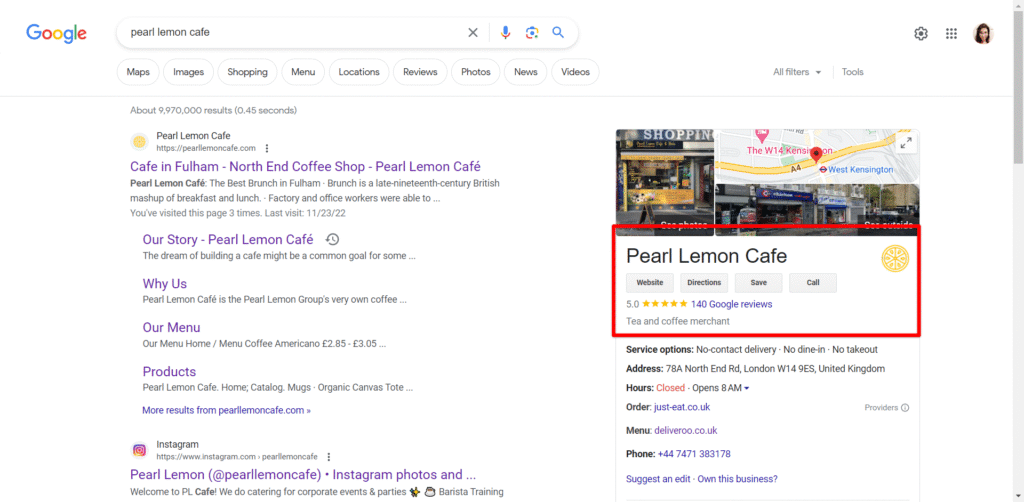Select the Images filter tab
The height and width of the screenshot is (502, 1024).
[x=188, y=72]
